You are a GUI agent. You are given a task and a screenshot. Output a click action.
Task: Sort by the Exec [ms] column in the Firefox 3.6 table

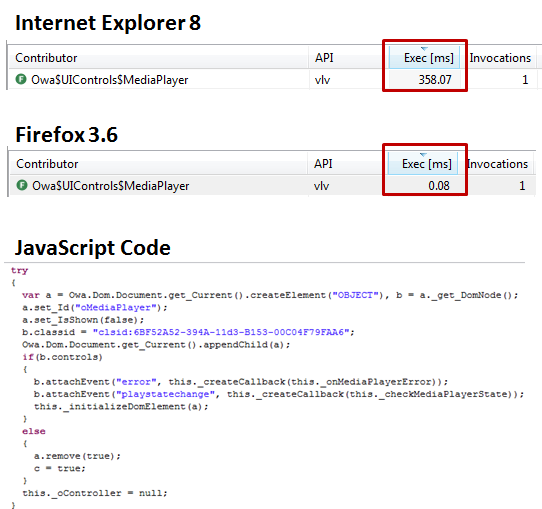point(423,163)
